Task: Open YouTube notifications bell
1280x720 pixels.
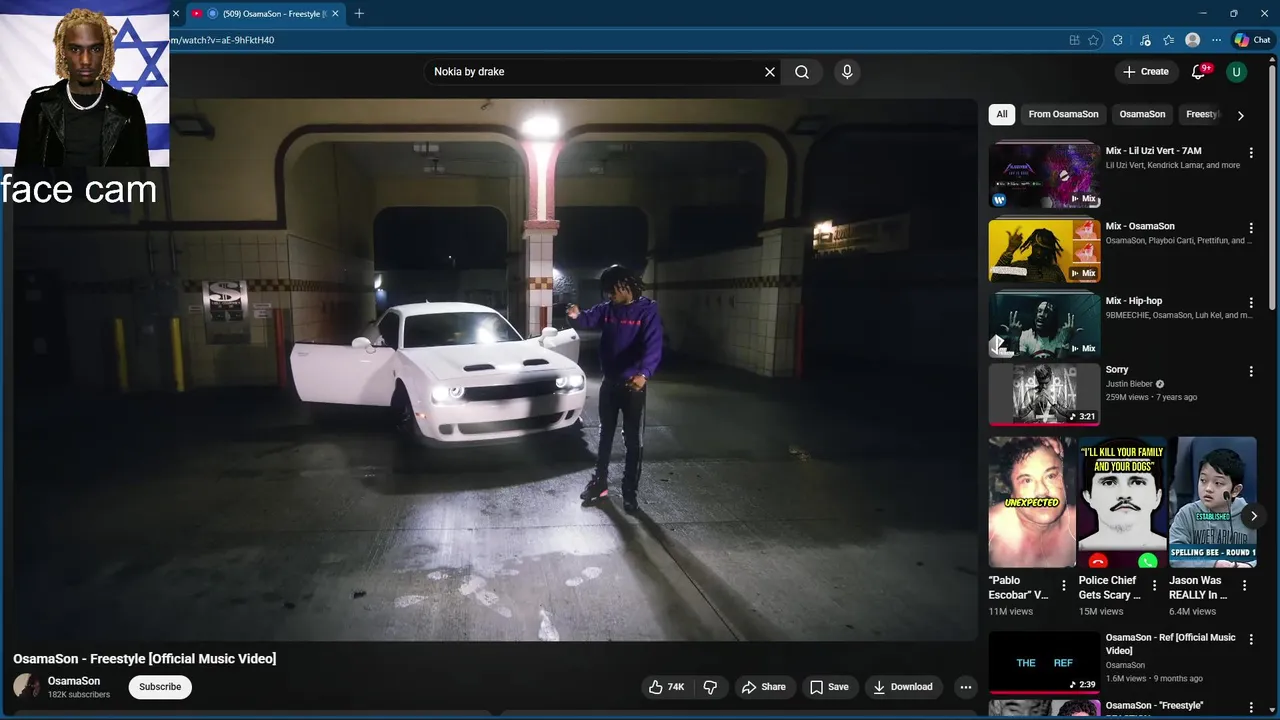Action: pyautogui.click(x=1198, y=72)
